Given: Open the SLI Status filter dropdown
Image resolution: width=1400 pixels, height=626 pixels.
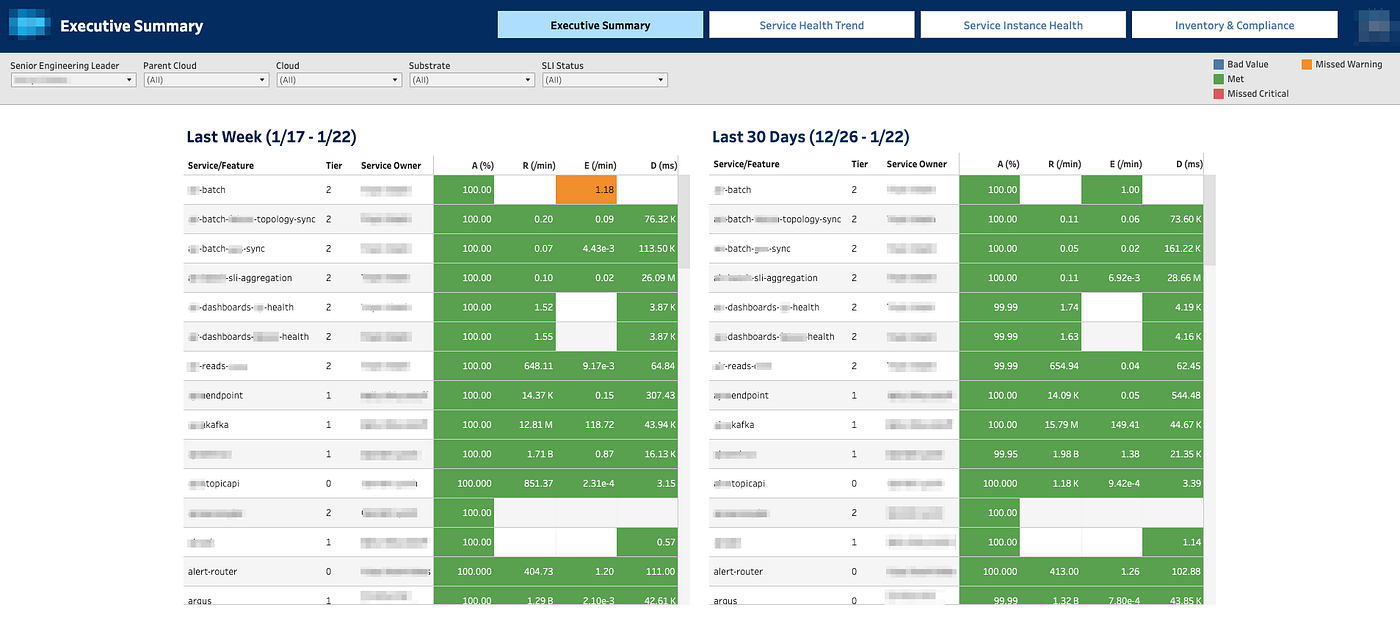Looking at the screenshot, I should pos(605,80).
